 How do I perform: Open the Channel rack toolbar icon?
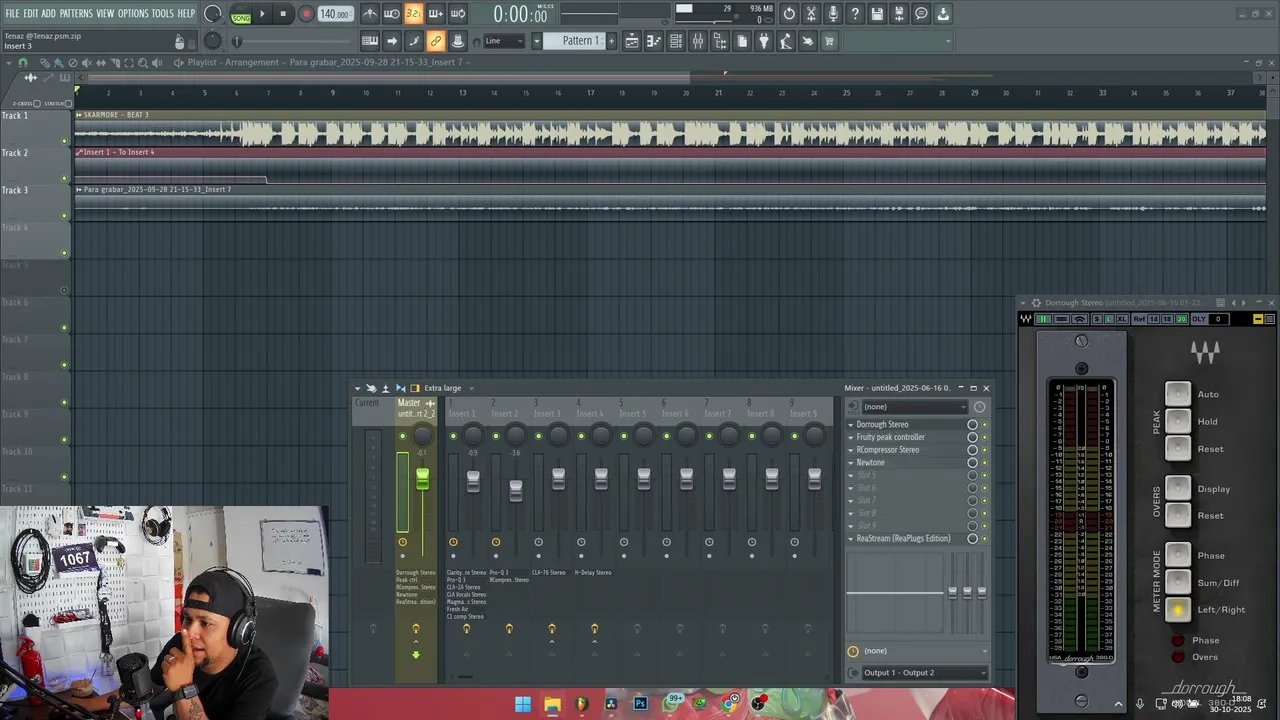676,41
